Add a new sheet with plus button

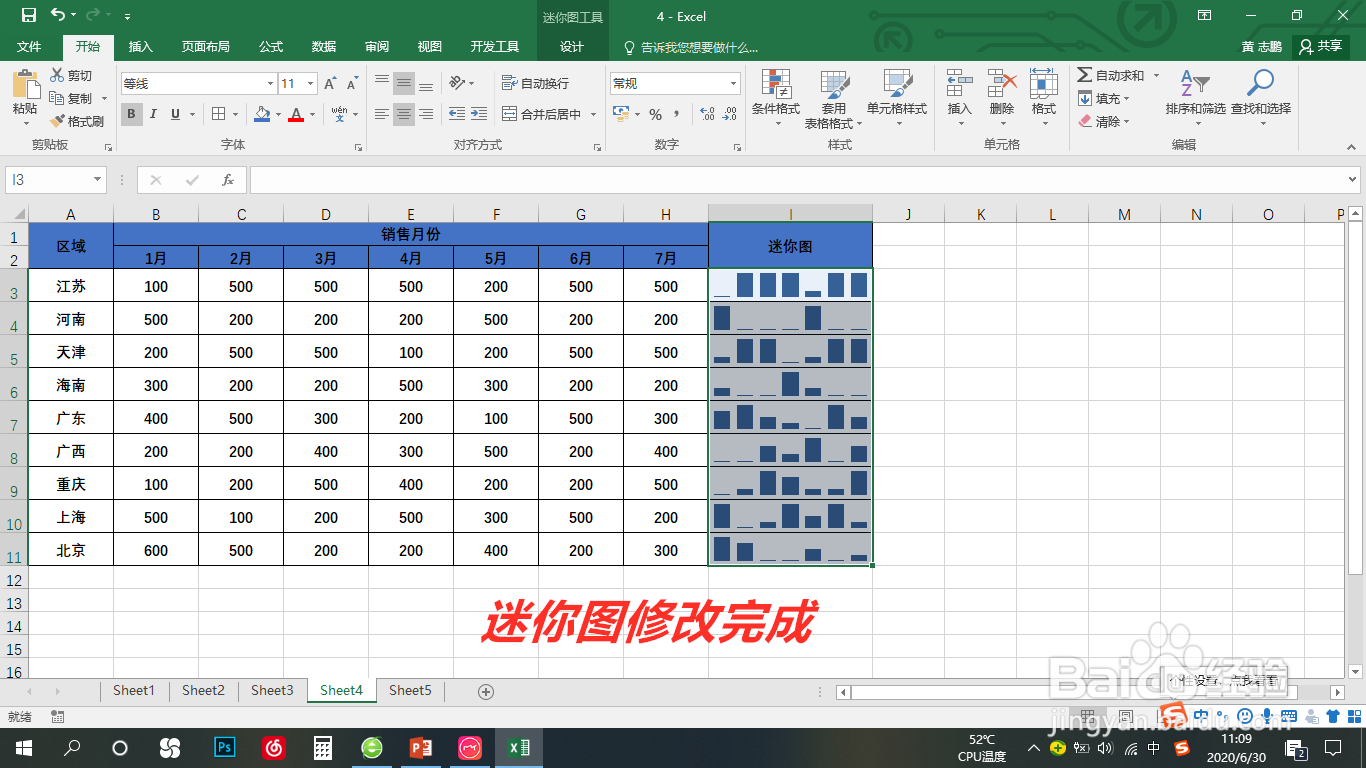[486, 691]
